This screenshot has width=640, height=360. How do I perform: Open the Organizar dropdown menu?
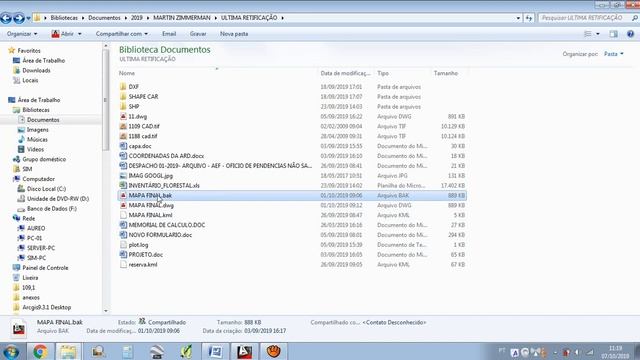point(22,34)
